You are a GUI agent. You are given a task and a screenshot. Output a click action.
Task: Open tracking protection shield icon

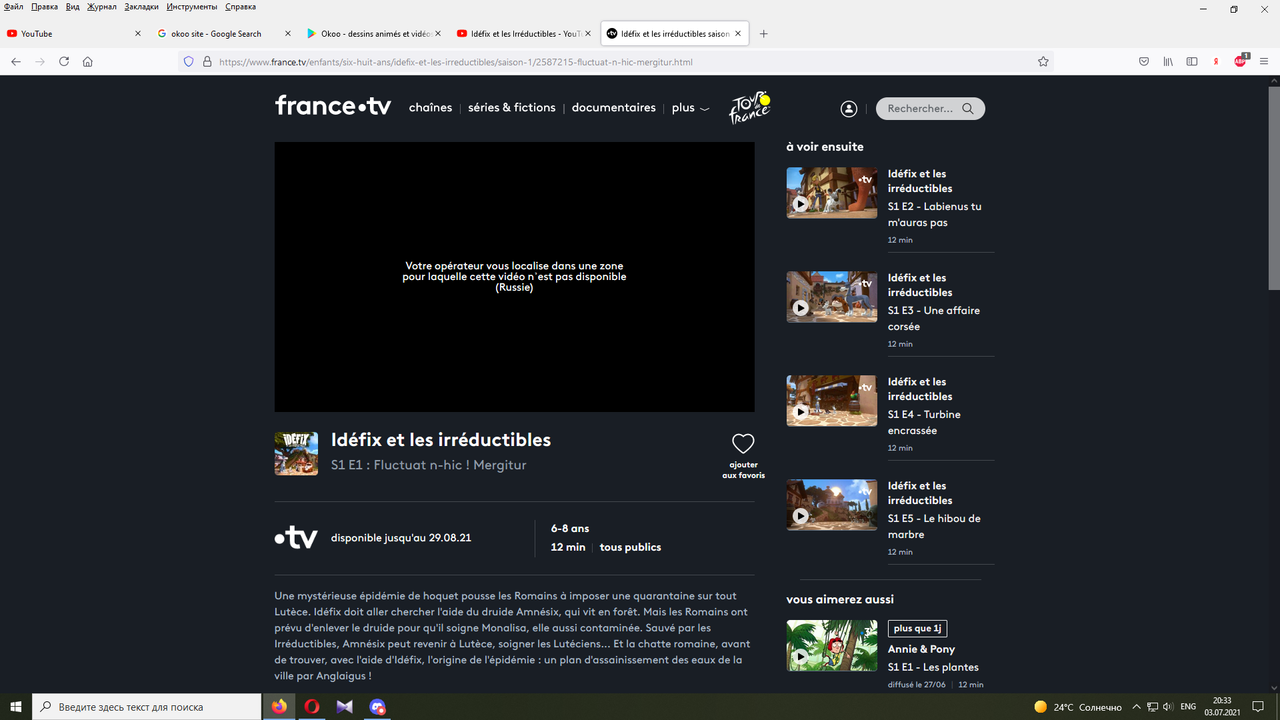(x=188, y=61)
